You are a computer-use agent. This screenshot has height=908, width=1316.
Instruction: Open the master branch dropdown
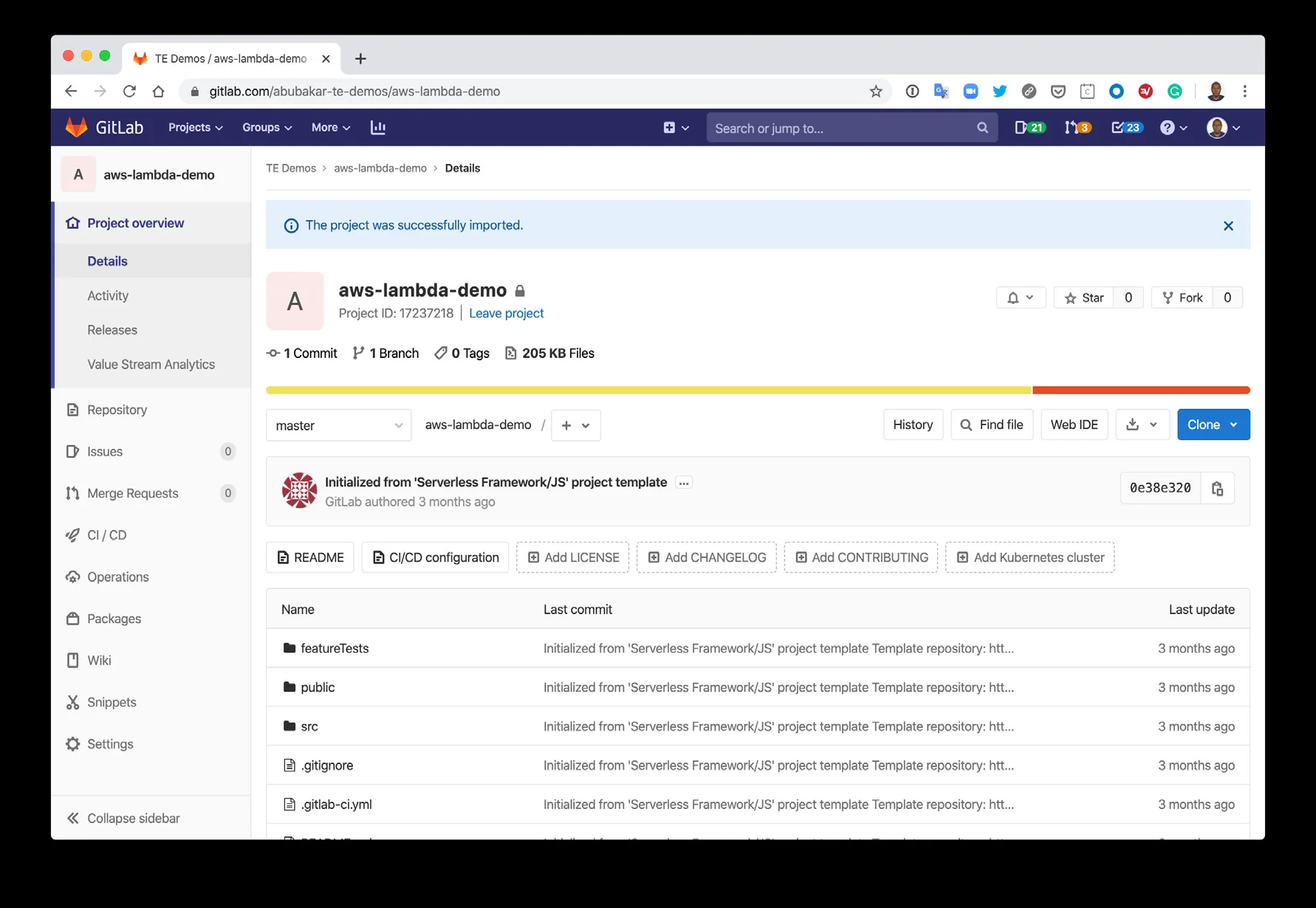point(338,425)
